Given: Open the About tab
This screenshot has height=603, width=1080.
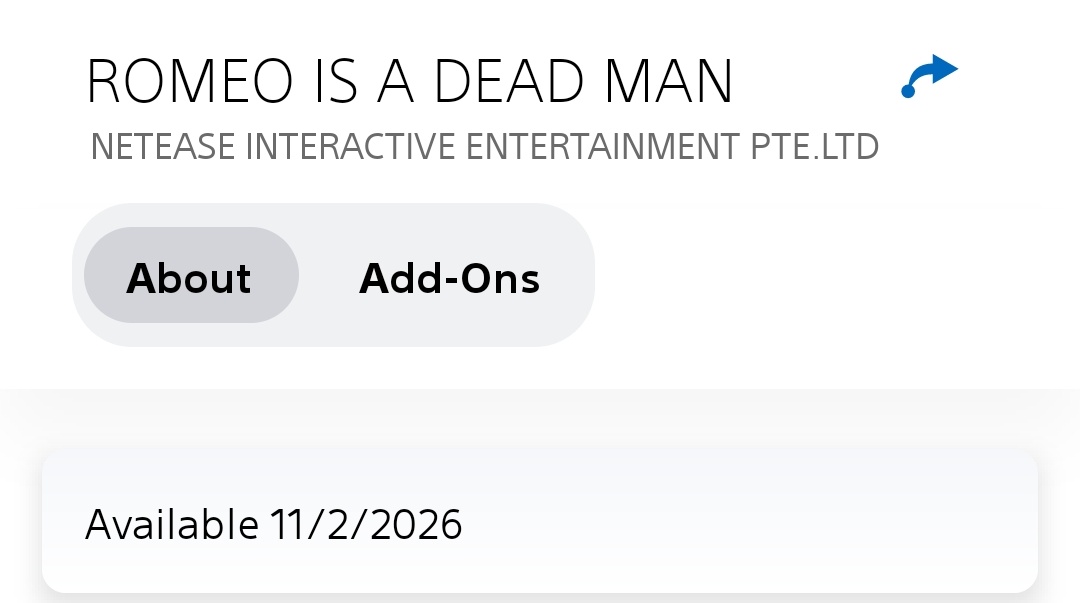Looking at the screenshot, I should pos(190,276).
